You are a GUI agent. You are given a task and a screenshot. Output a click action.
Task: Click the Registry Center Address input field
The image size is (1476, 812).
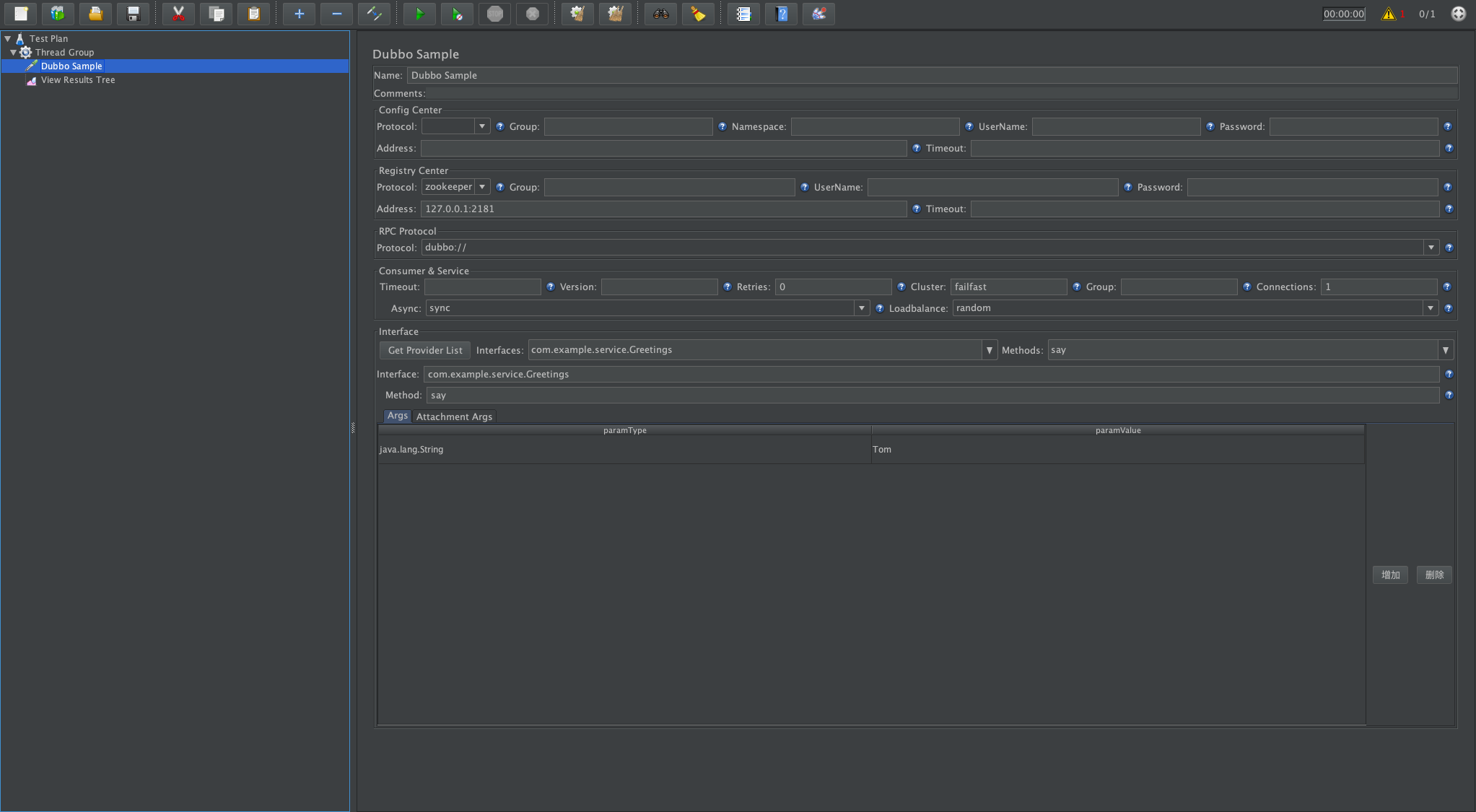[x=663, y=209]
